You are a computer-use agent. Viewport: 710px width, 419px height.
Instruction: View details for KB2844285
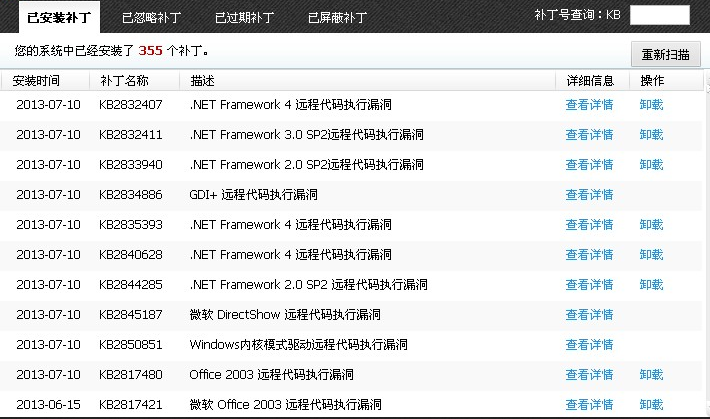click(589, 284)
